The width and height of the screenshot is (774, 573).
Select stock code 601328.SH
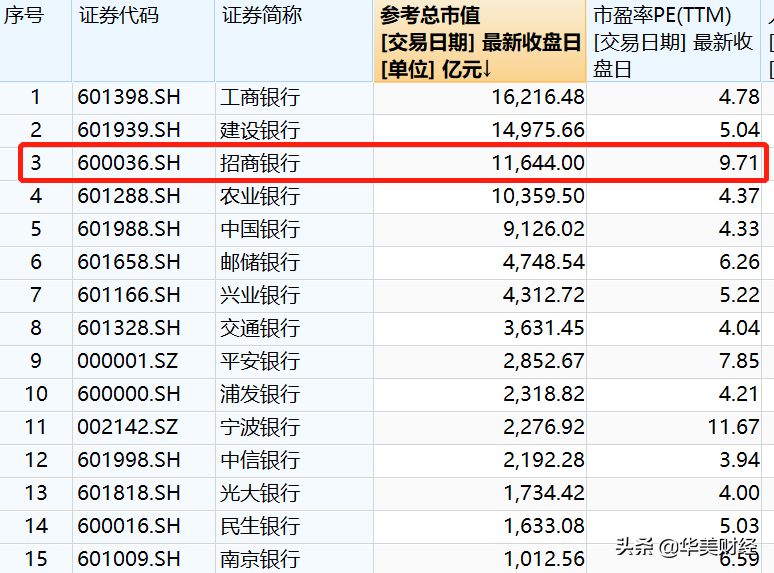click(x=129, y=328)
